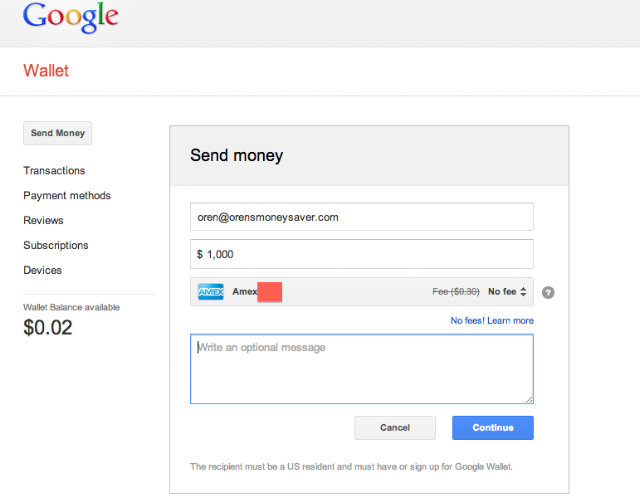The width and height of the screenshot is (640, 503).
Task: Select Devices in the sidebar
Action: coord(42,270)
